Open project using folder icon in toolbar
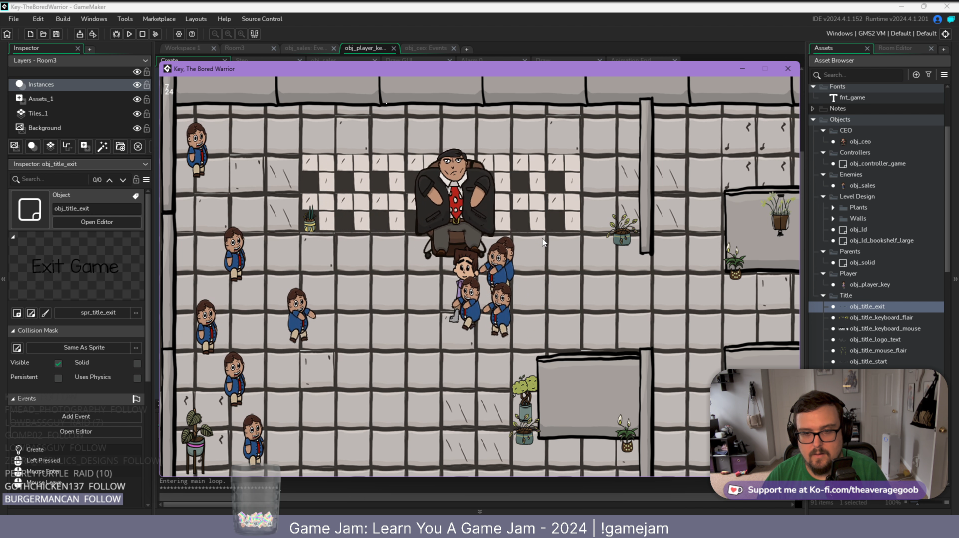Viewport: 959px width, 538px height. pos(43,34)
